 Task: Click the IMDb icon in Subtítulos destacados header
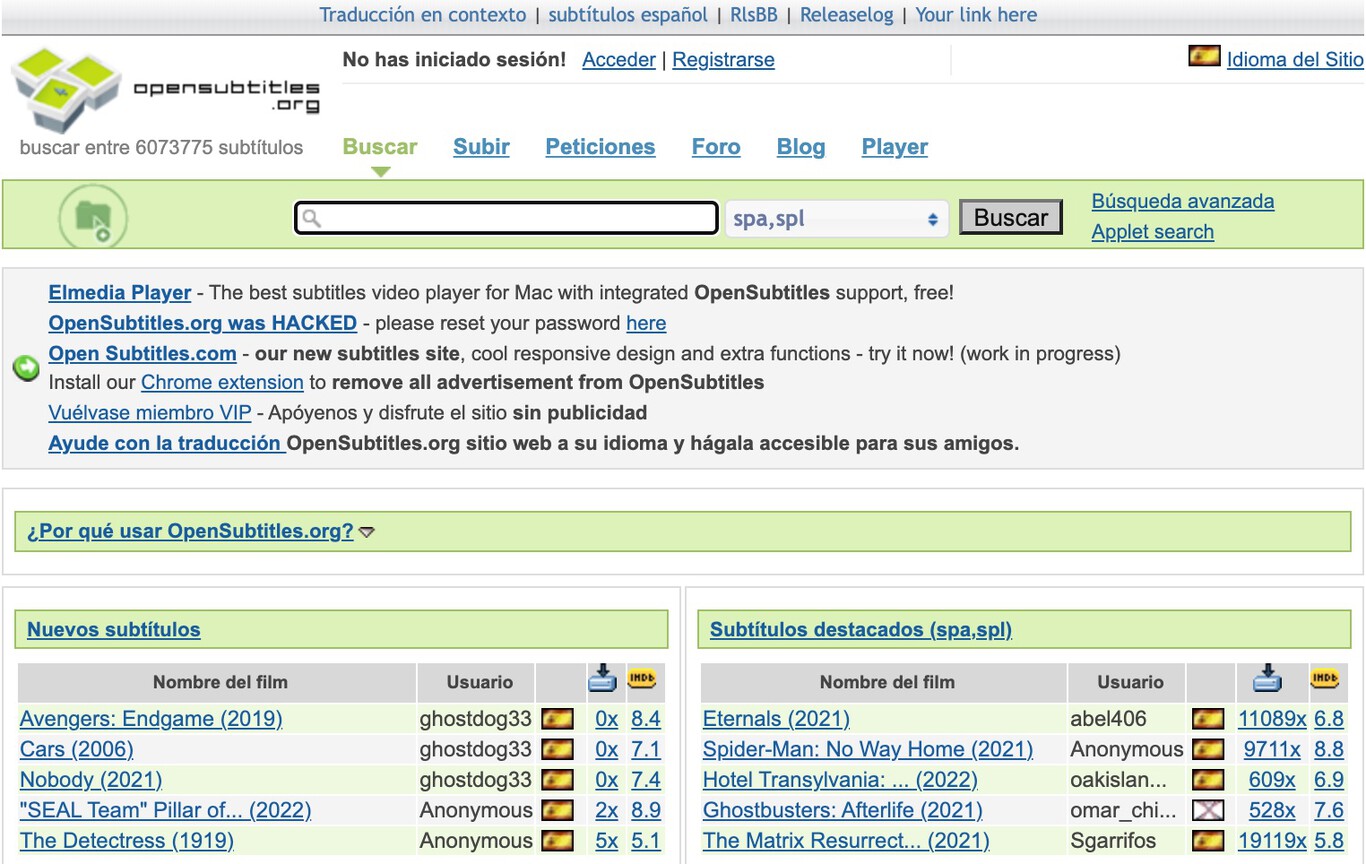(1325, 679)
